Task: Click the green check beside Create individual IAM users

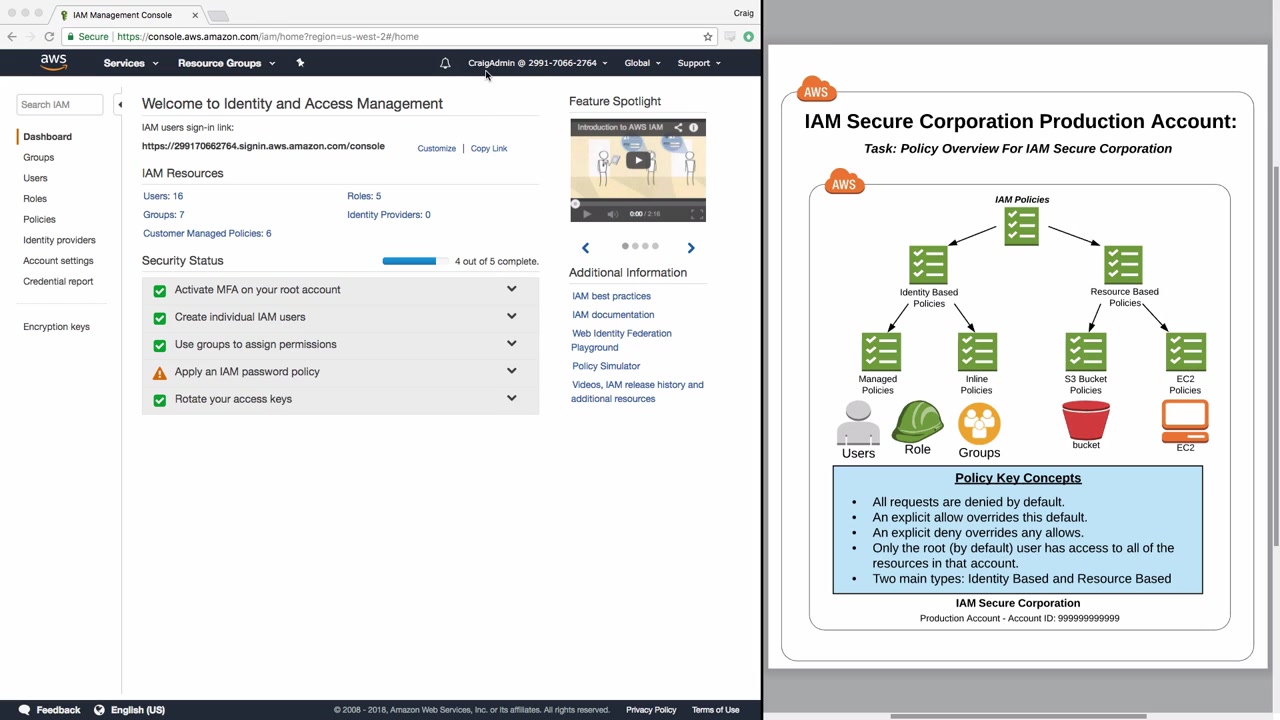Action: 160,317
